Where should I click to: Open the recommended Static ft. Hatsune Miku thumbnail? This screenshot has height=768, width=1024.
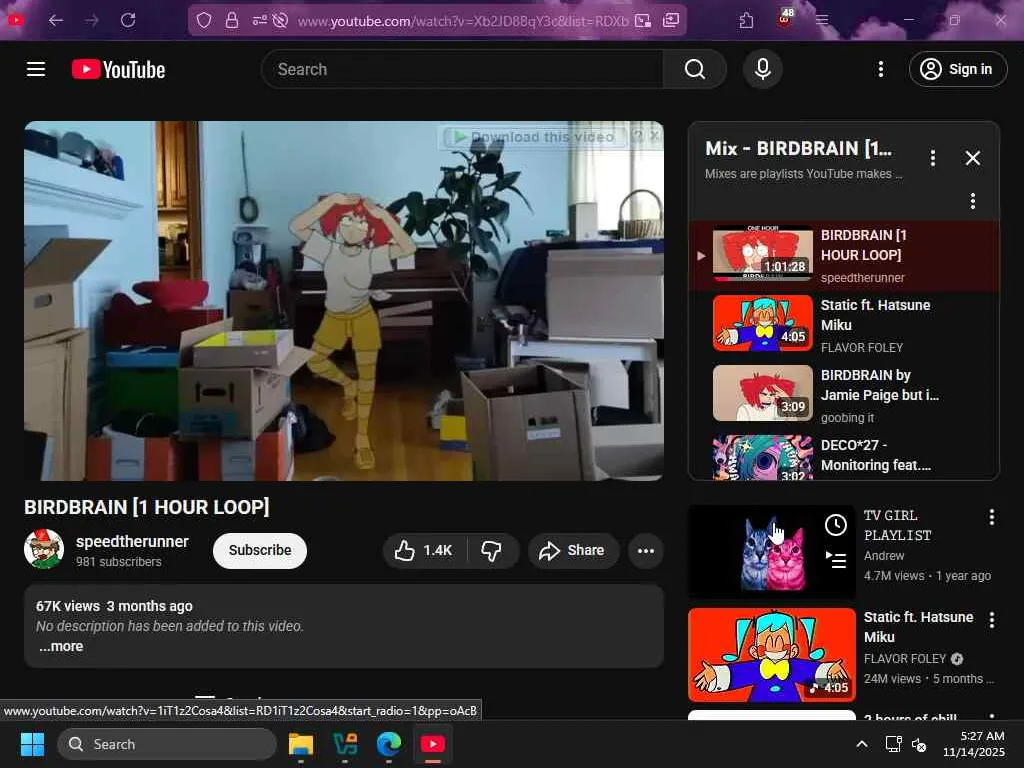pos(772,655)
